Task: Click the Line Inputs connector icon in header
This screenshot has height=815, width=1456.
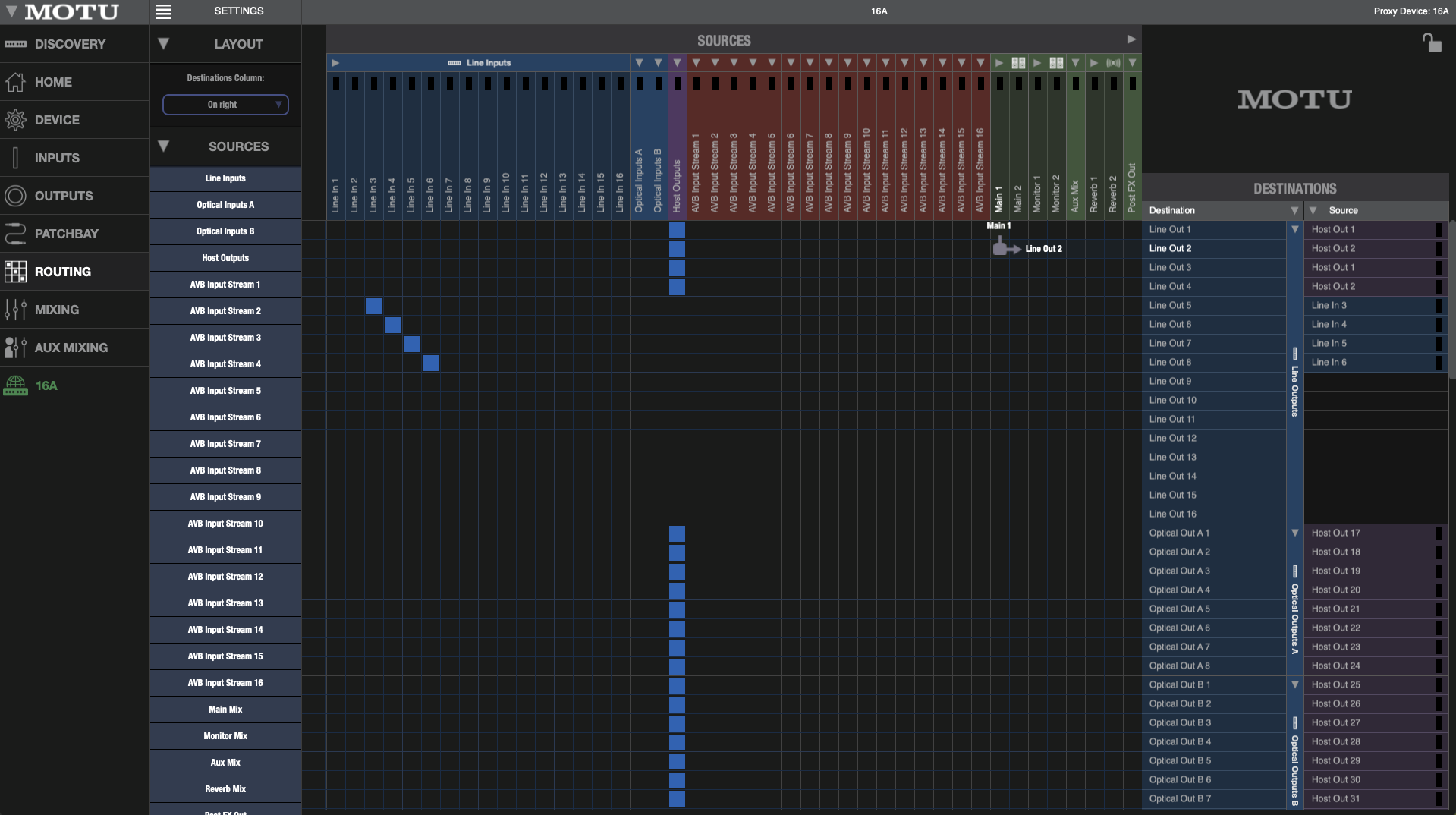Action: [x=454, y=63]
